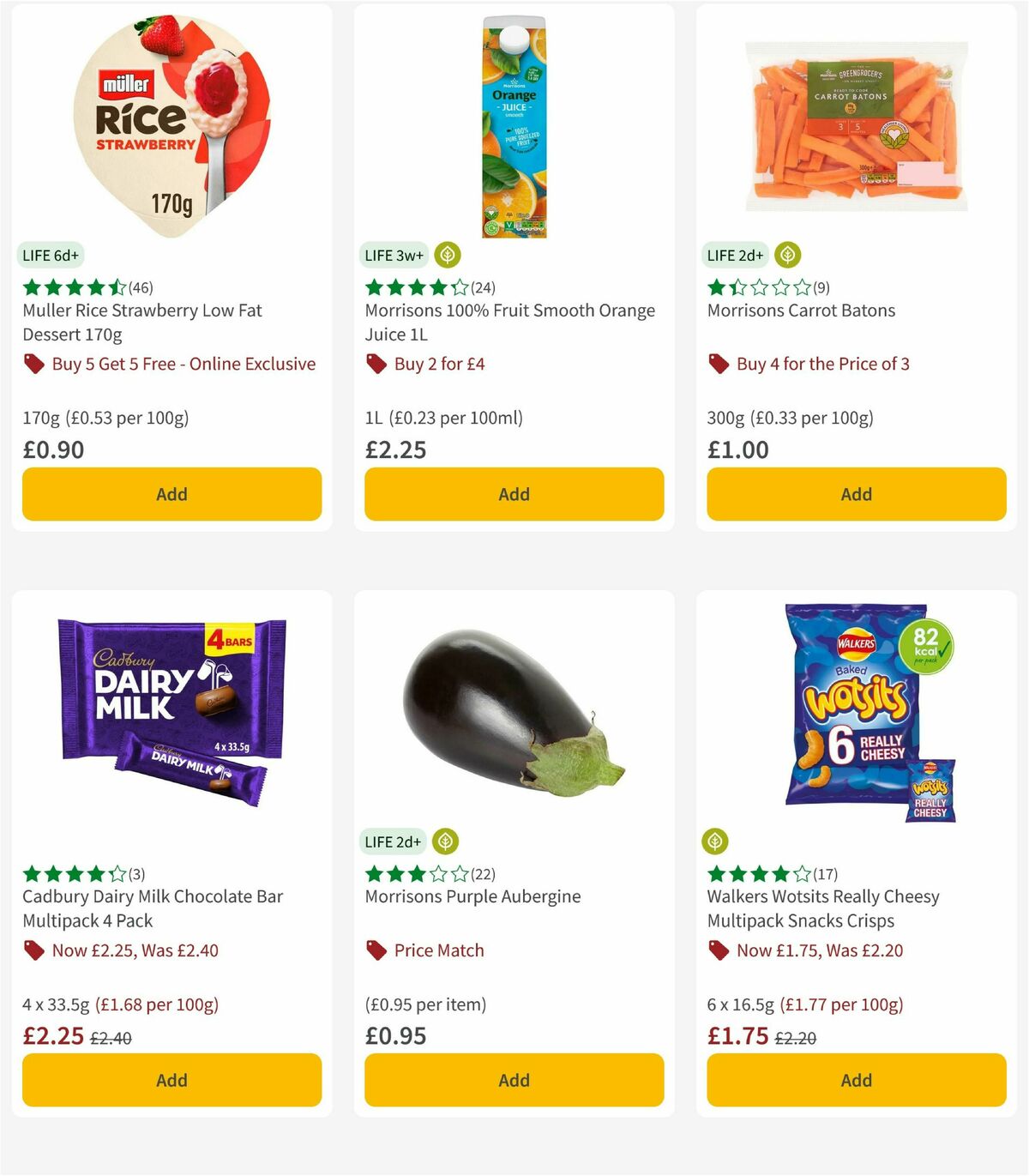
Task: Click the organic leaf icon on Wotsits card
Action: 717,841
